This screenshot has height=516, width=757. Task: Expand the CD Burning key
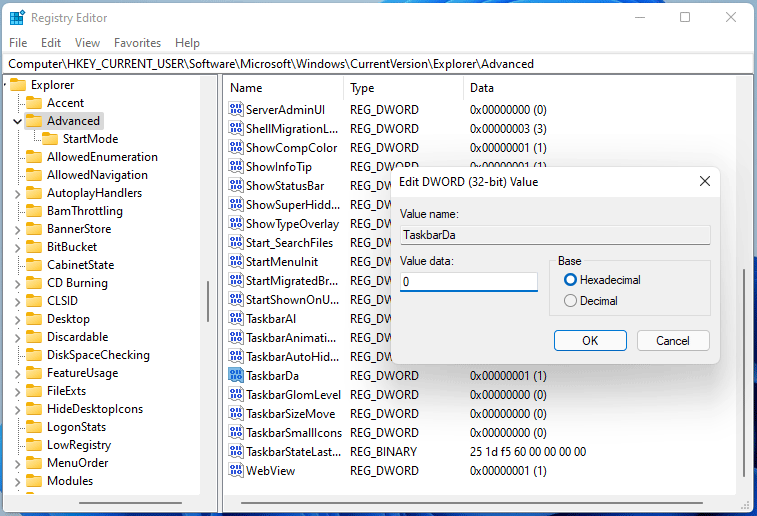[x=17, y=283]
